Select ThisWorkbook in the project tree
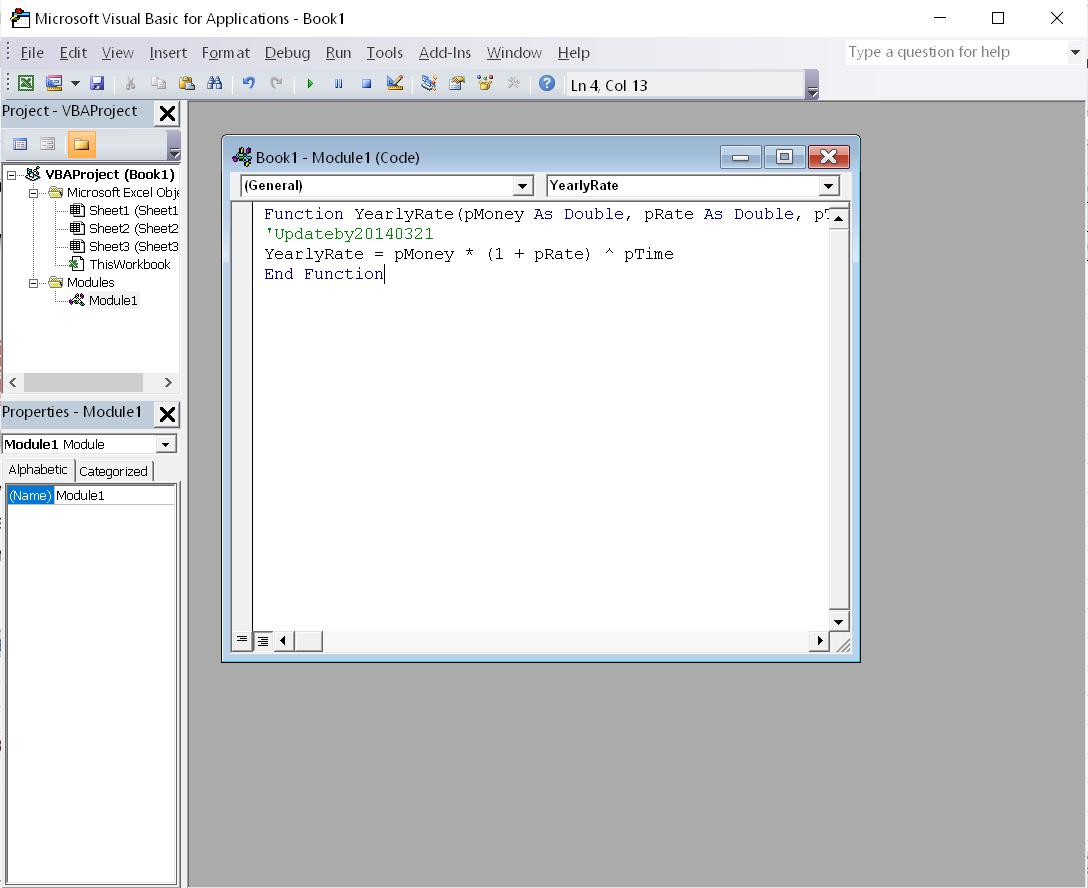The width and height of the screenshot is (1088, 888). point(129,265)
